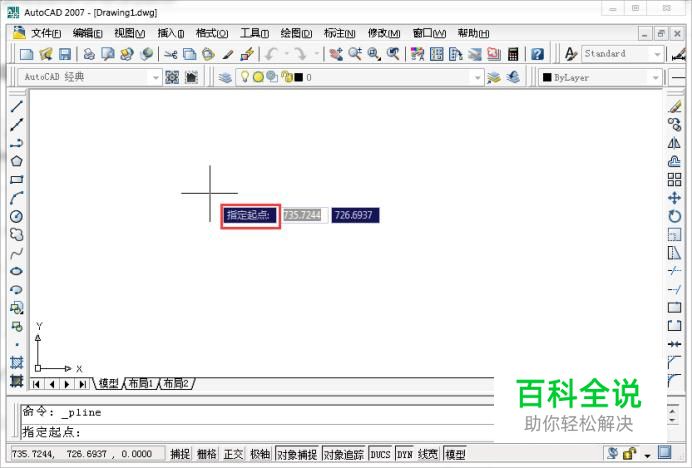The height and width of the screenshot is (468, 692).
Task: Toggle DUCS dynamic UCS
Action: tap(380, 454)
